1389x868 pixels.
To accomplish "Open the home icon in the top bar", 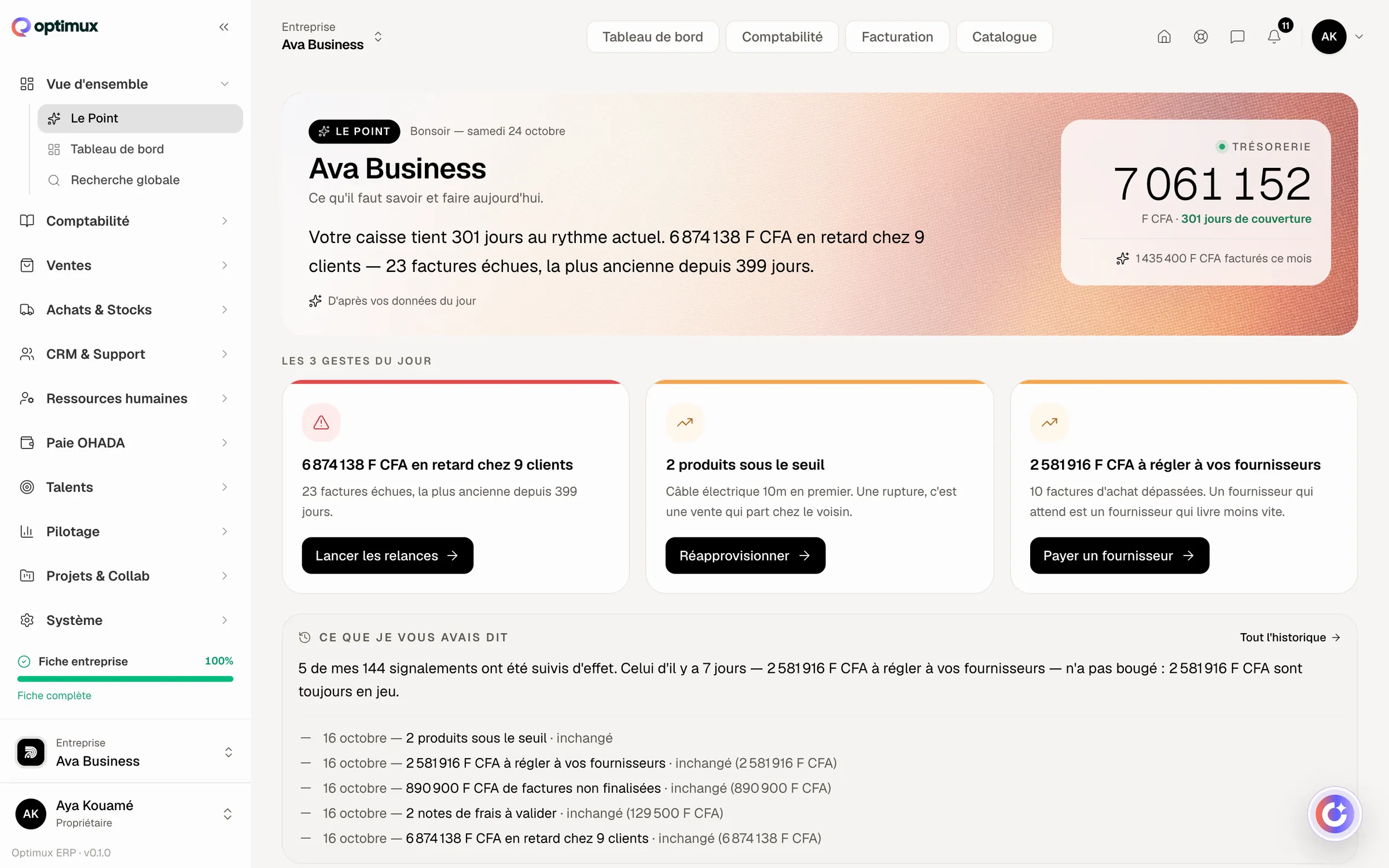I will click(x=1164, y=37).
